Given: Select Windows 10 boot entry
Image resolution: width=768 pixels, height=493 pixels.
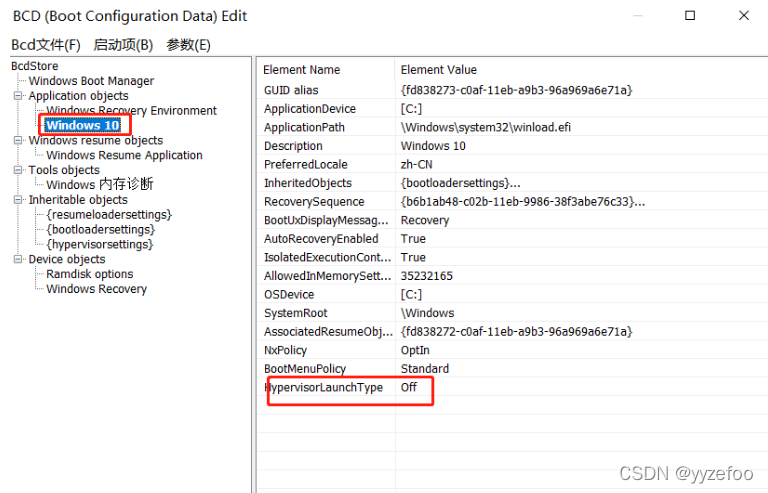Looking at the screenshot, I should (x=82, y=125).
